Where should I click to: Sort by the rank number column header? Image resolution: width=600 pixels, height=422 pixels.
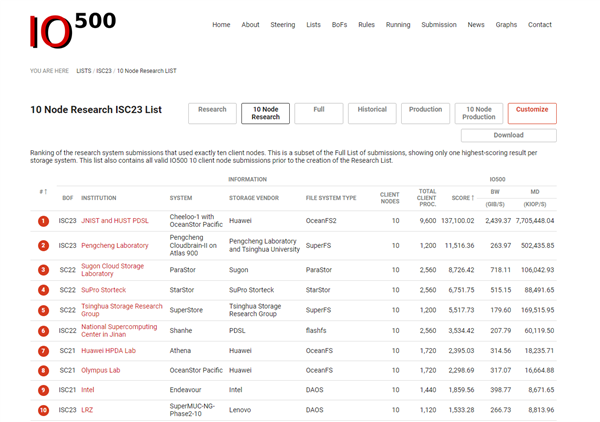43,192
